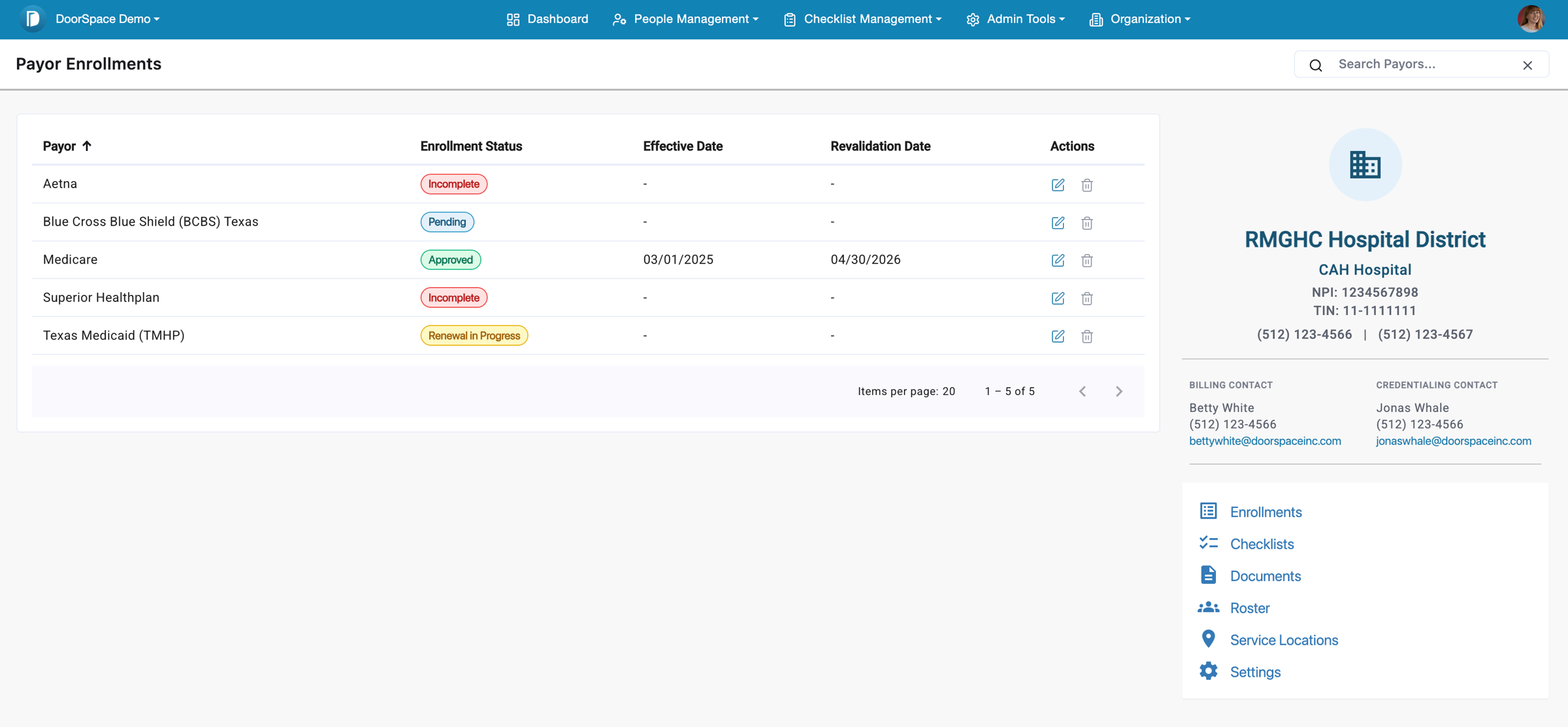Open the Enrollments section icon
The height and width of the screenshot is (727, 1568).
click(1209, 511)
